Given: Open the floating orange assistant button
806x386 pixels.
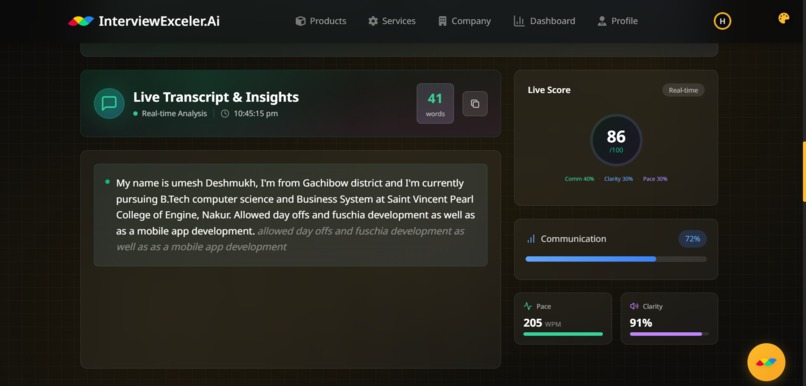Looking at the screenshot, I should tap(766, 362).
